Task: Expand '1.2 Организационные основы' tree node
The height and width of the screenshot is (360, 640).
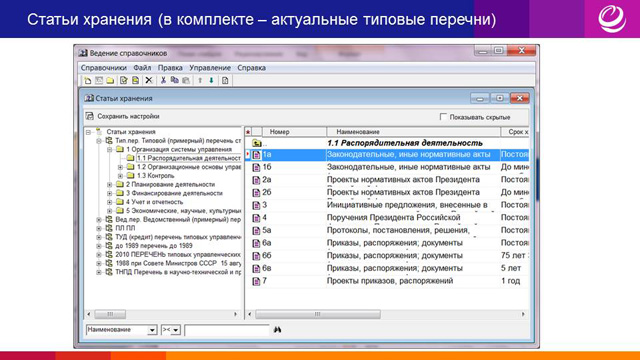Action: coord(120,167)
